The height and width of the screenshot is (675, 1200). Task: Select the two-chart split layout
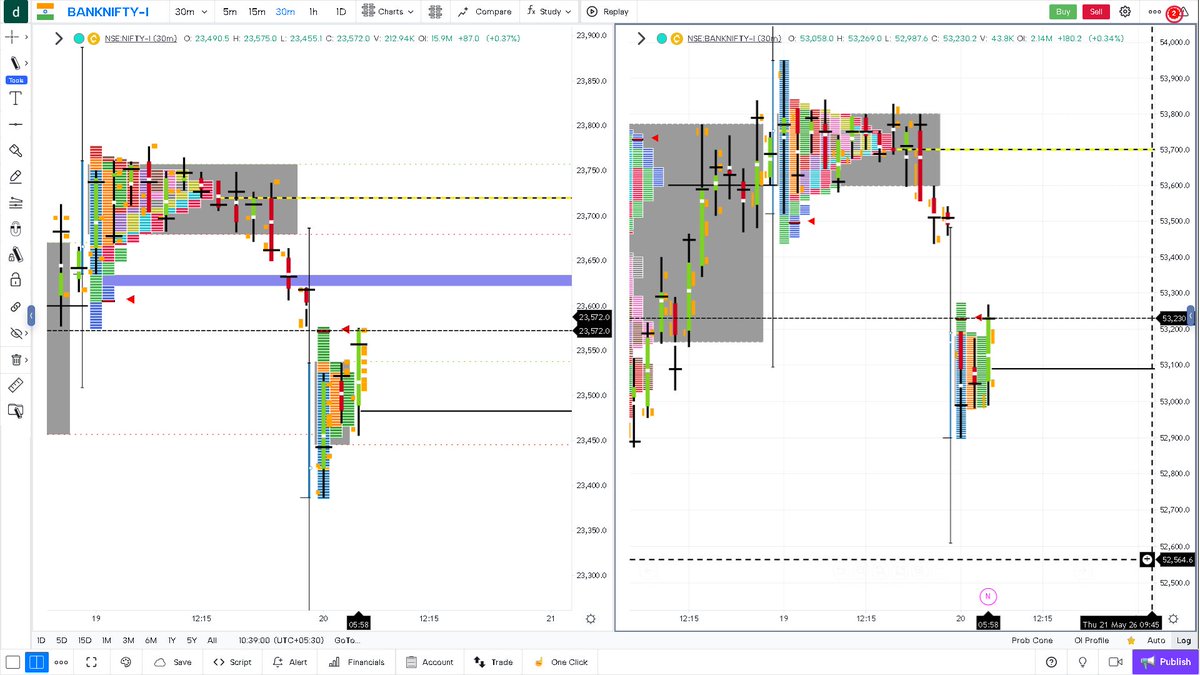point(36,662)
